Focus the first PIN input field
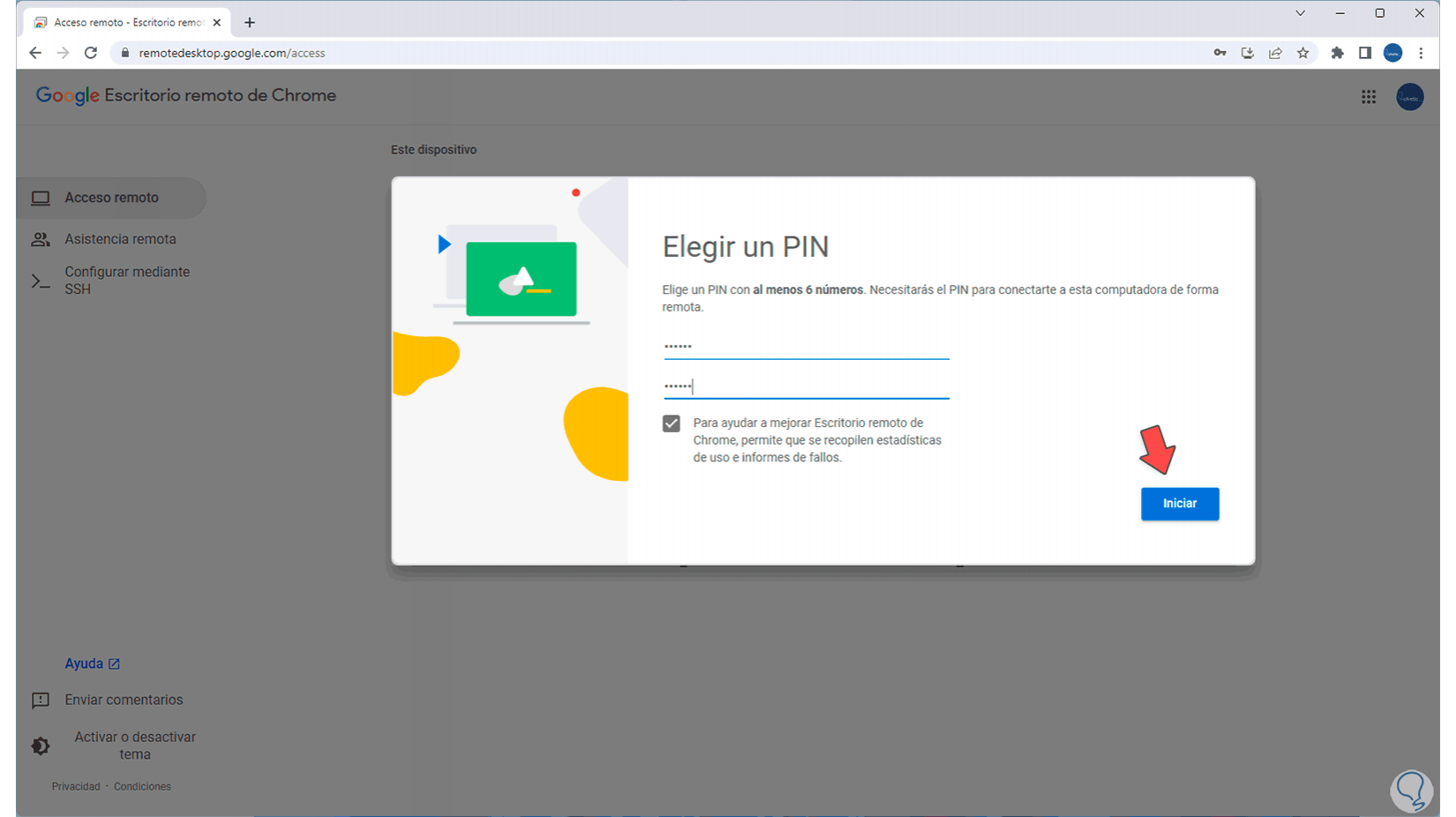Viewport: 1456px width, 817px height. click(806, 346)
